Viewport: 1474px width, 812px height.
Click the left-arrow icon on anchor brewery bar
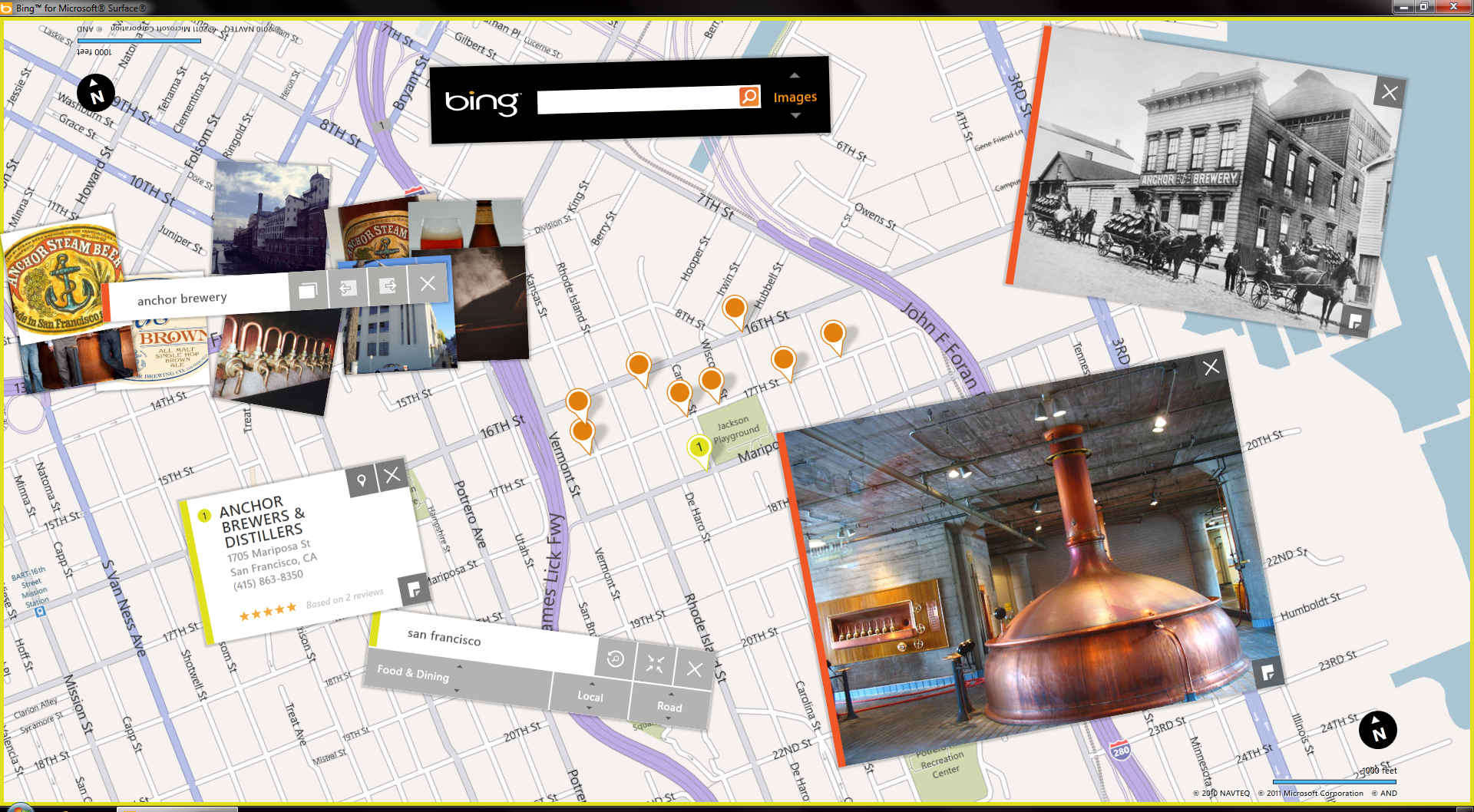click(347, 288)
